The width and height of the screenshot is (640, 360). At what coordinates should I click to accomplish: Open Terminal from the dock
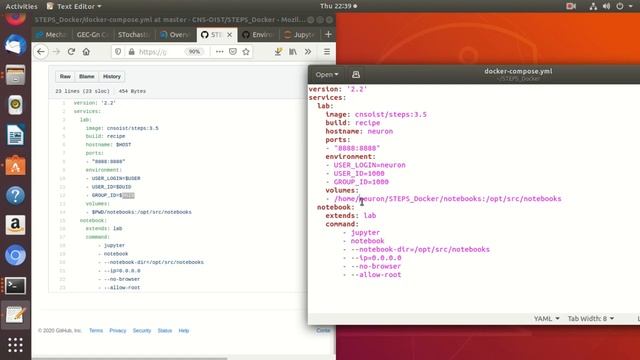point(15,286)
